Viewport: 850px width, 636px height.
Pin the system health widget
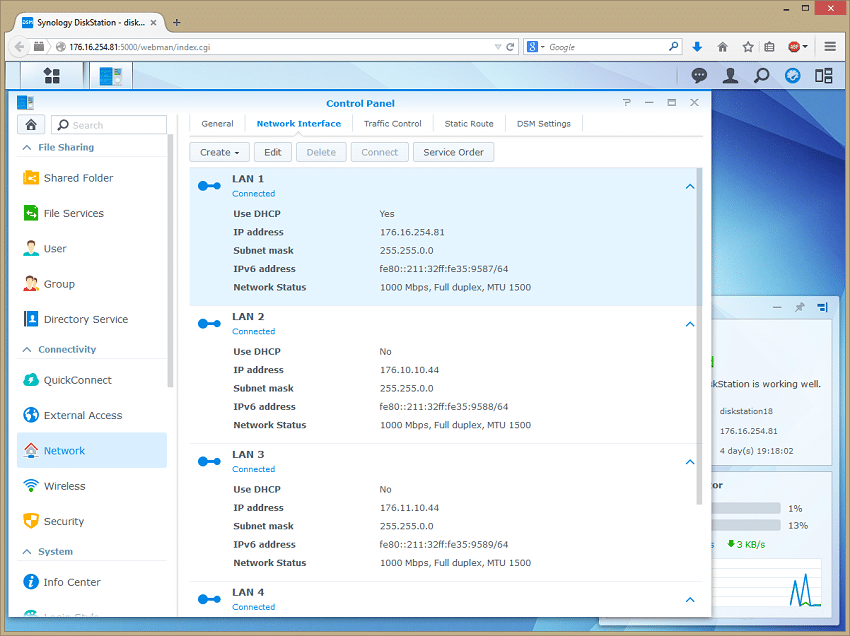(x=800, y=307)
